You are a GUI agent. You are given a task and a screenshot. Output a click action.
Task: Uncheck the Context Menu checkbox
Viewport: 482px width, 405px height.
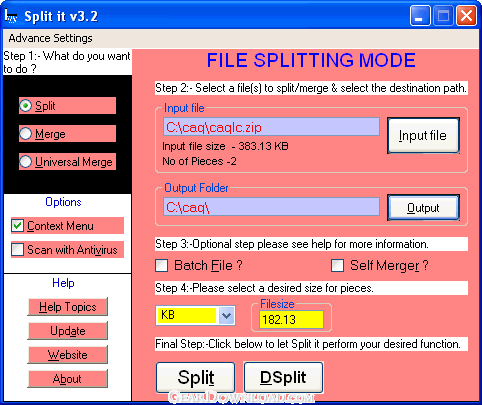click(17, 226)
